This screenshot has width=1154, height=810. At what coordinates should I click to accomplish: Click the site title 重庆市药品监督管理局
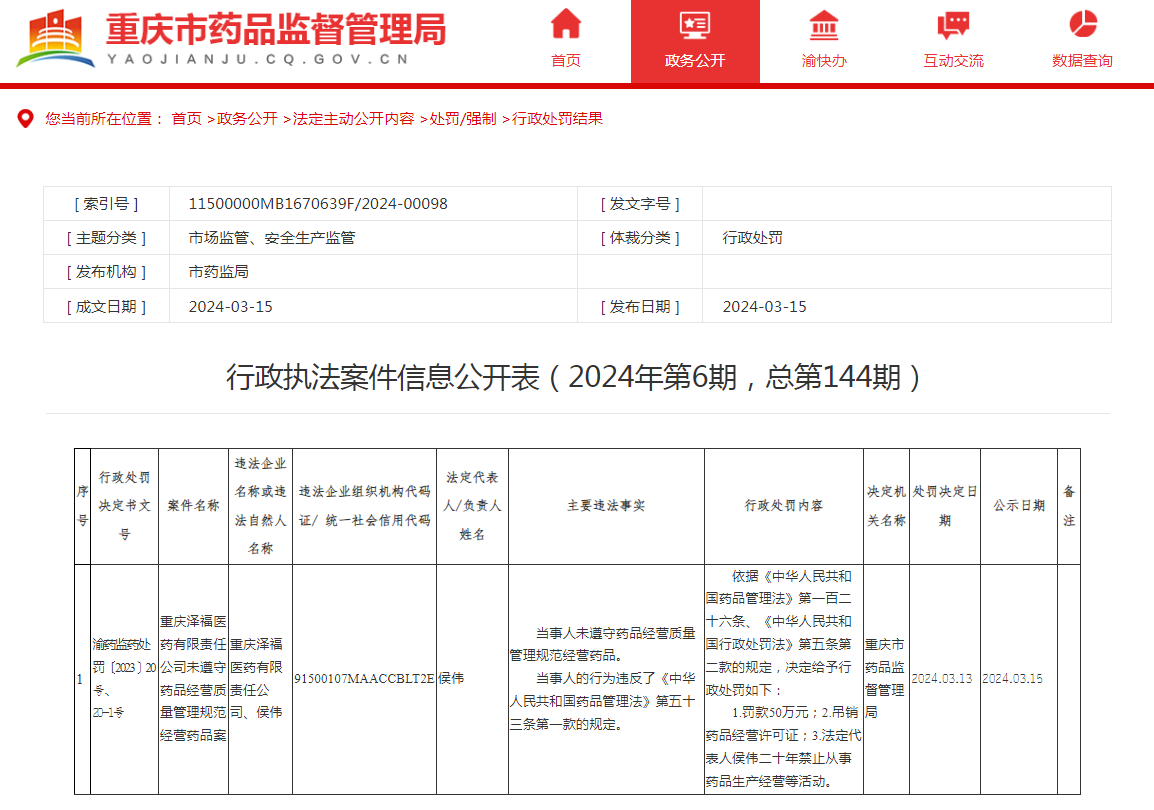coord(276,29)
